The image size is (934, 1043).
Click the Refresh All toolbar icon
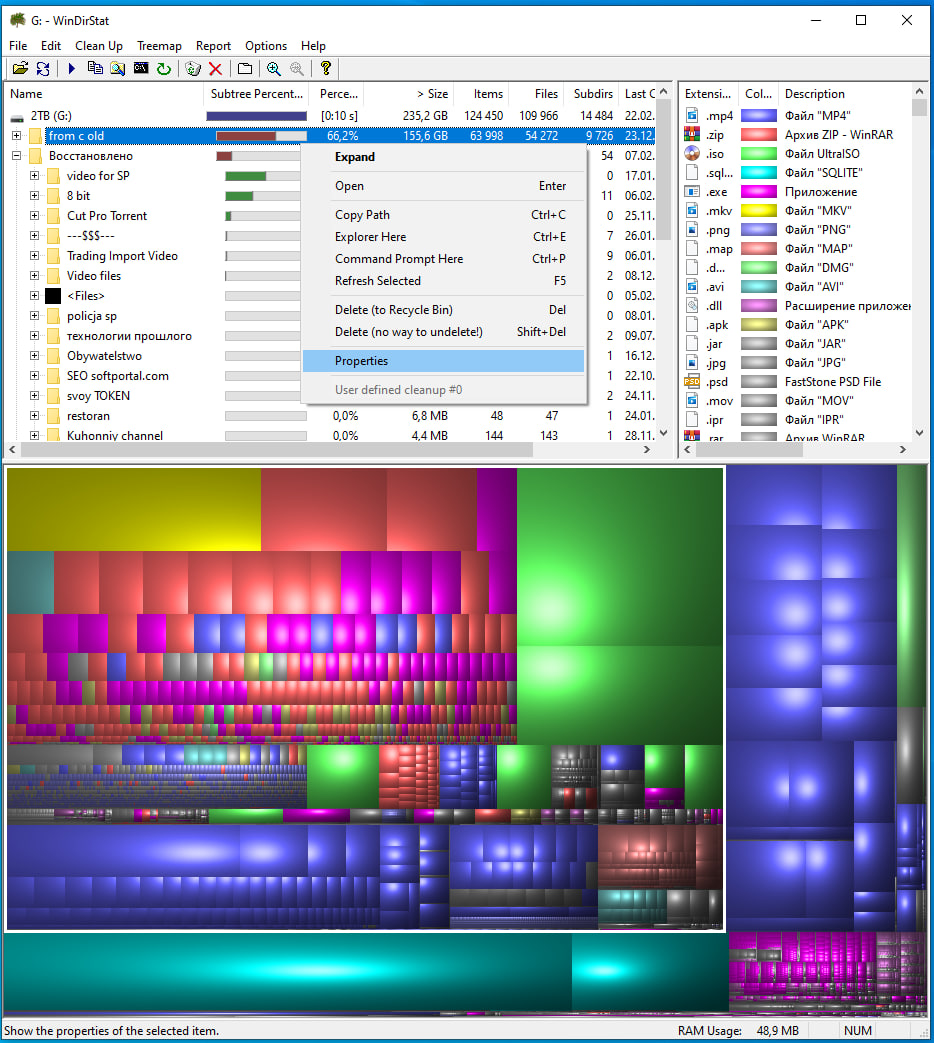click(x=43, y=69)
